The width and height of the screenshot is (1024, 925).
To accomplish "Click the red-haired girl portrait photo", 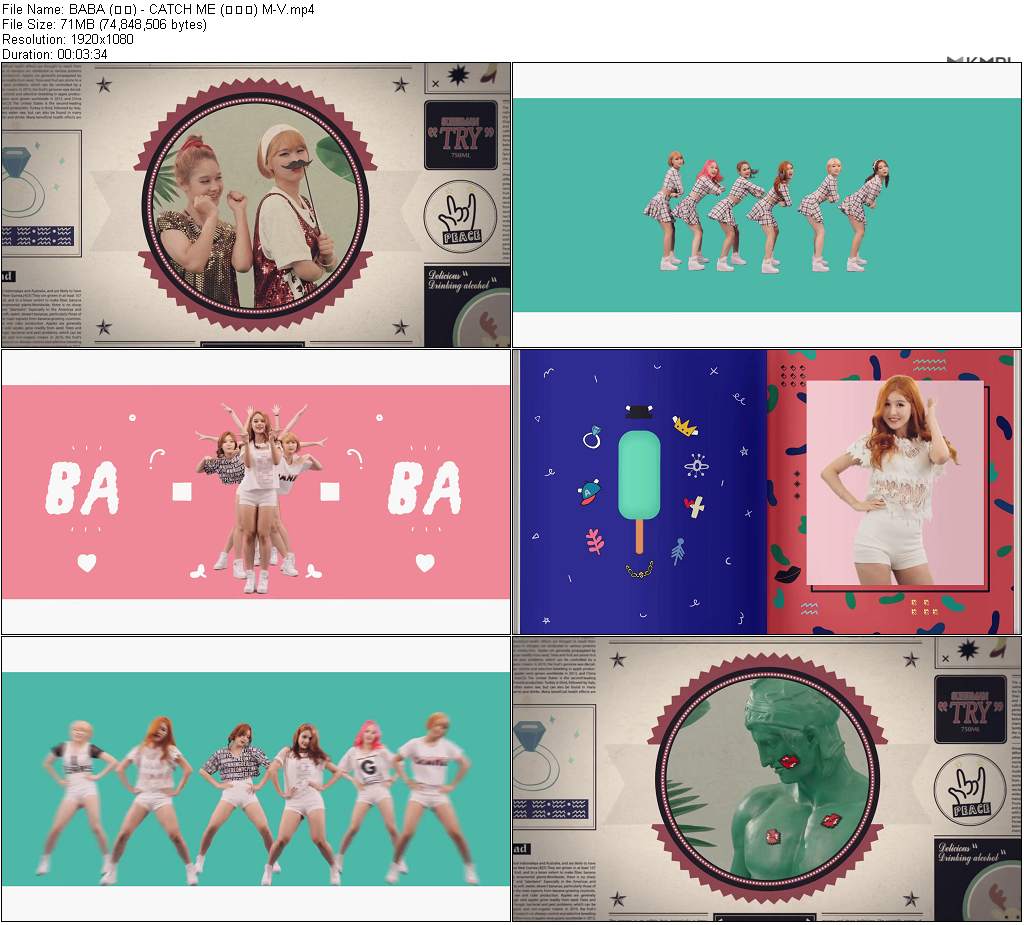I will click(895, 482).
